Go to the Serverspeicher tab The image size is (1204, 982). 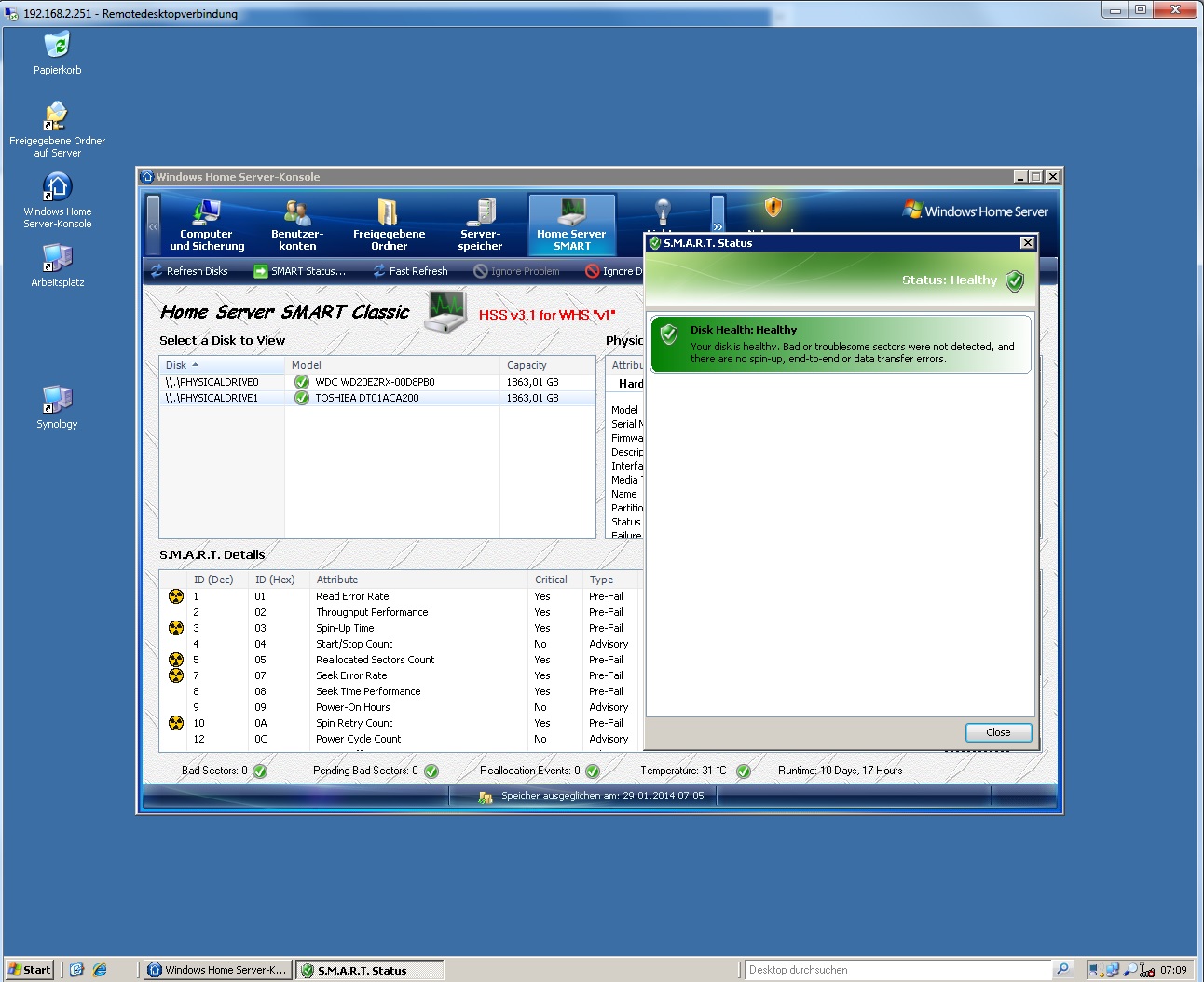[x=480, y=225]
